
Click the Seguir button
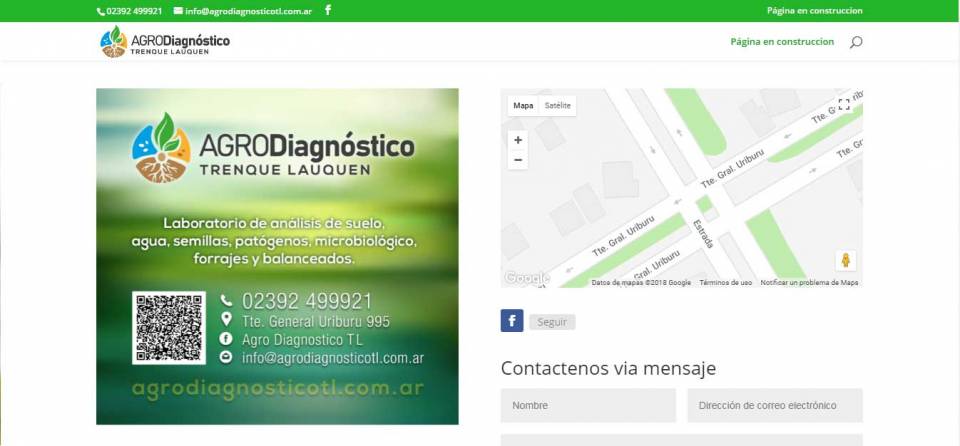click(552, 322)
